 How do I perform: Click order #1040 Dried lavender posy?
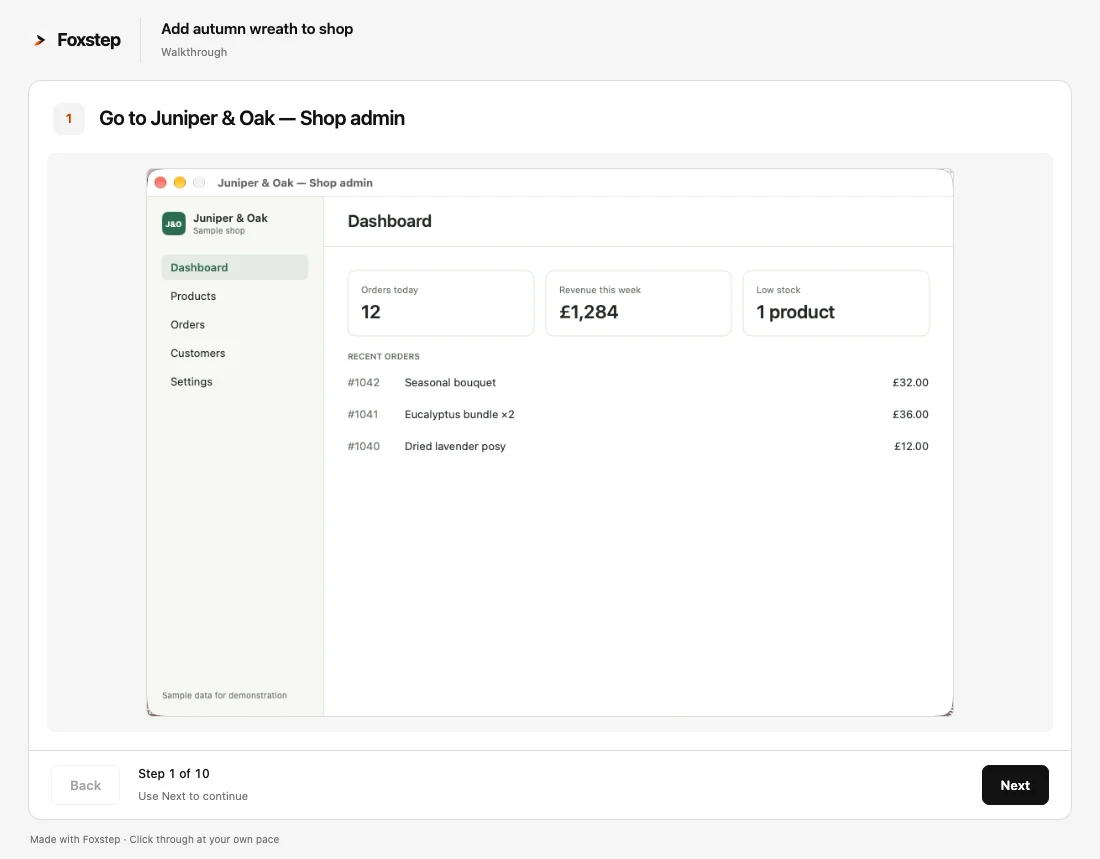[x=638, y=446]
